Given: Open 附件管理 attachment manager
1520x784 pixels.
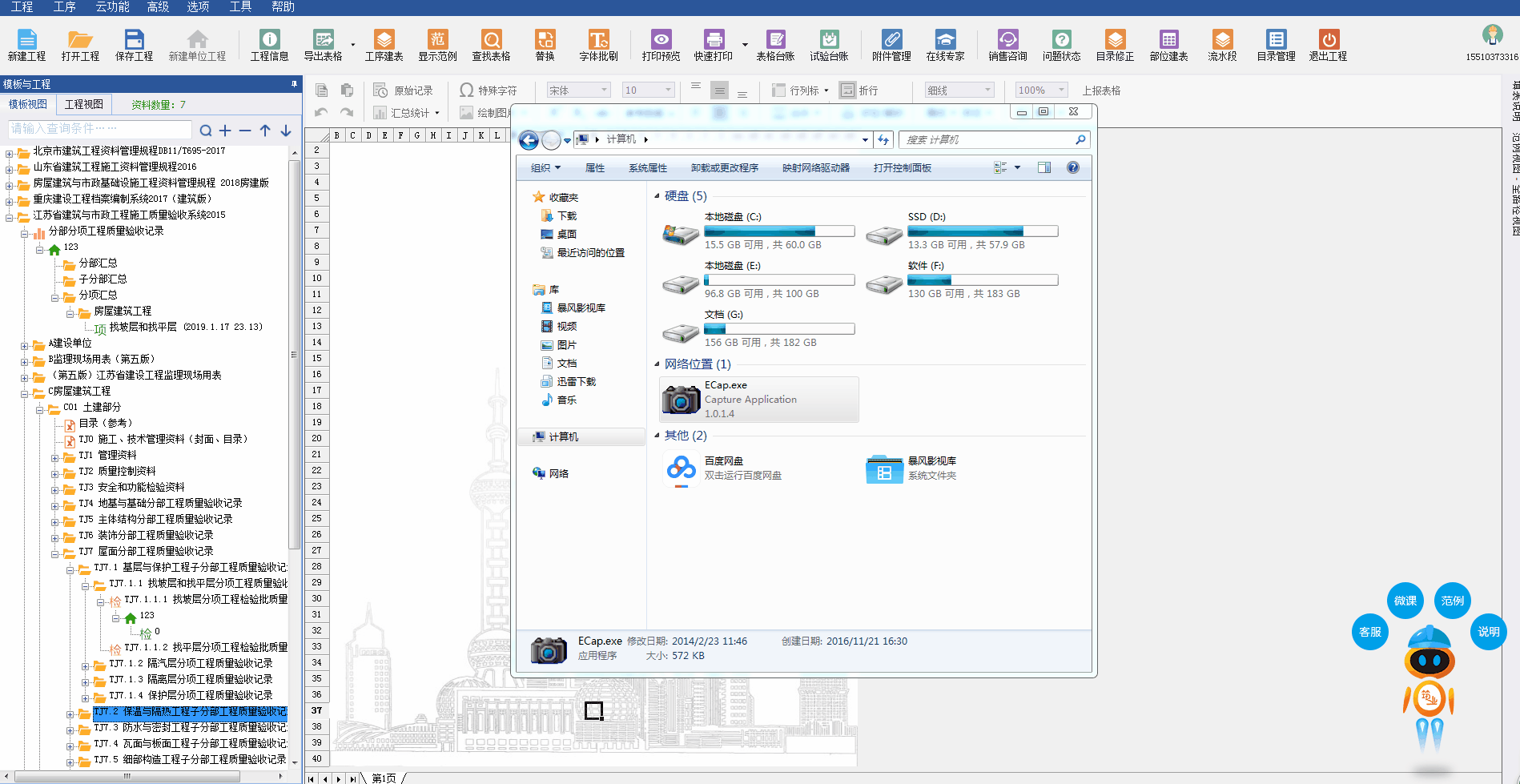Looking at the screenshot, I should pyautogui.click(x=891, y=40).
